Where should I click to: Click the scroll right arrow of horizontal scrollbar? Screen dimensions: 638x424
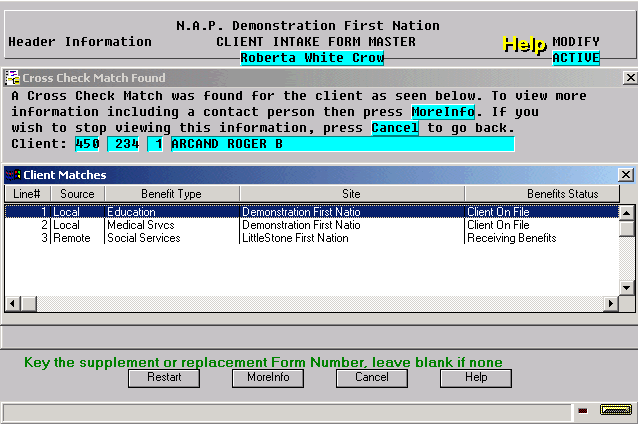pyautogui.click(x=611, y=304)
